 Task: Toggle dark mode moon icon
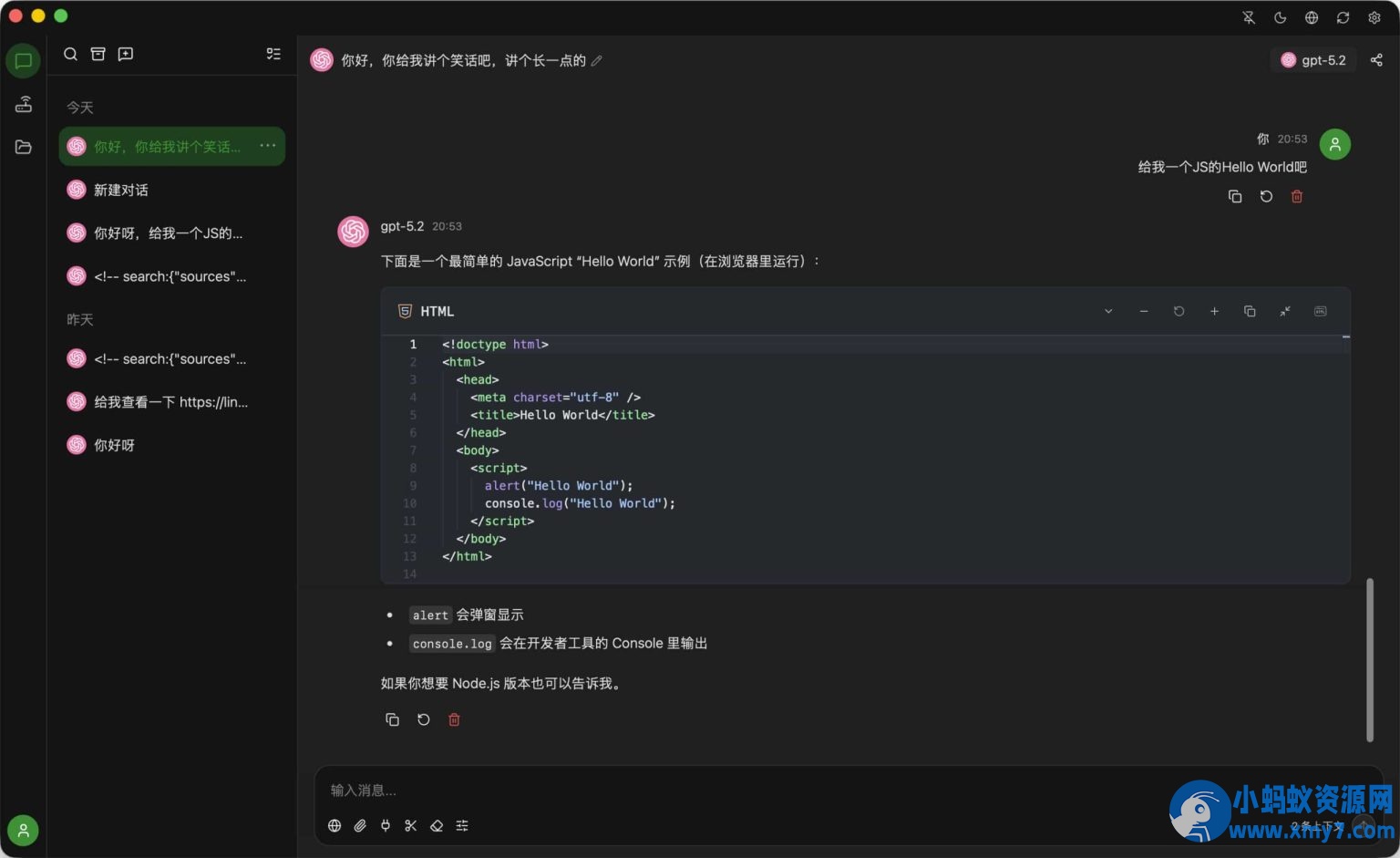1280,17
